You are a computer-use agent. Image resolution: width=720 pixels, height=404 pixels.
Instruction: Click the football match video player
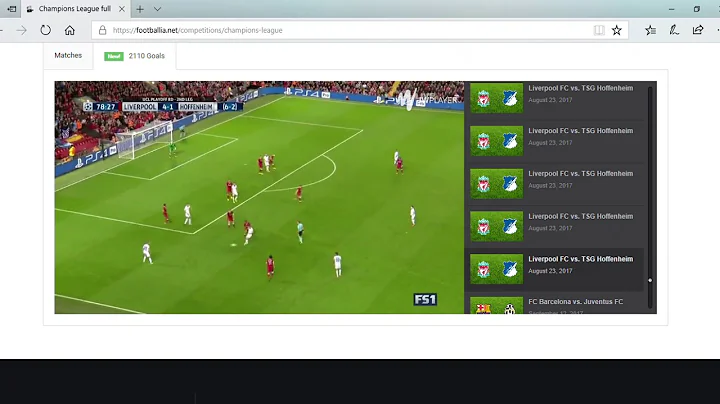click(259, 197)
